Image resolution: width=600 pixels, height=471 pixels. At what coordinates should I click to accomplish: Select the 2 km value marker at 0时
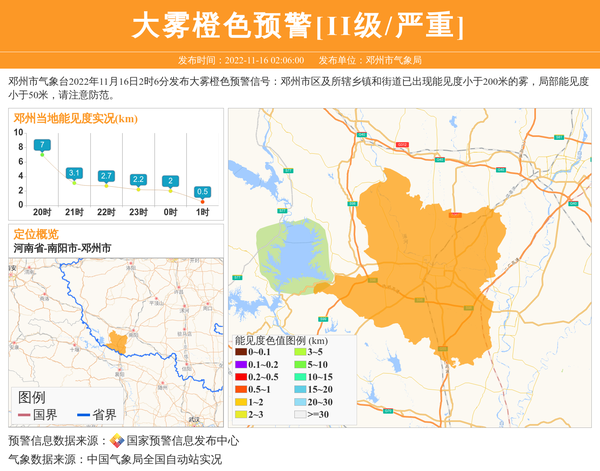click(x=170, y=181)
